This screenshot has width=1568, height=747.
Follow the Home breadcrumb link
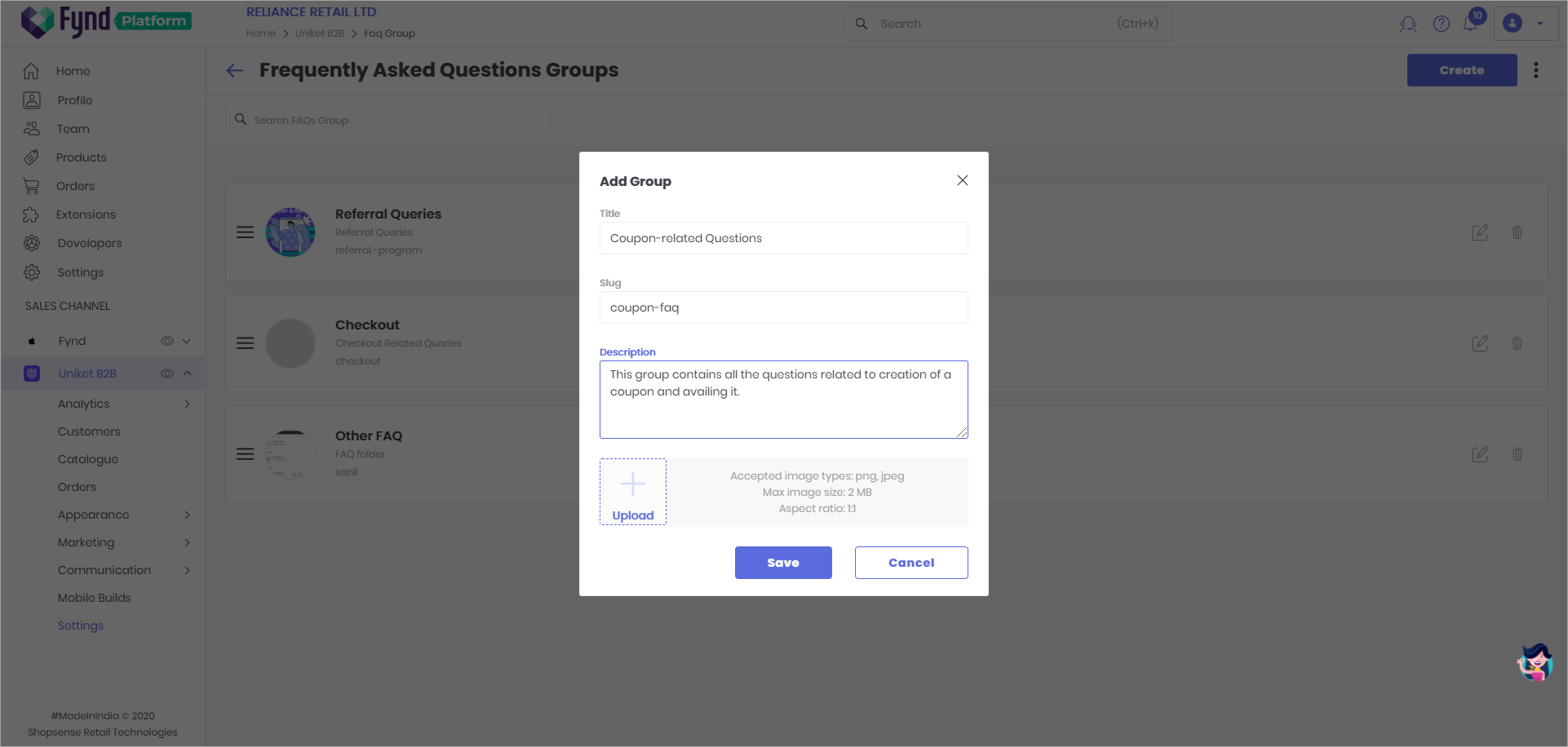point(261,33)
